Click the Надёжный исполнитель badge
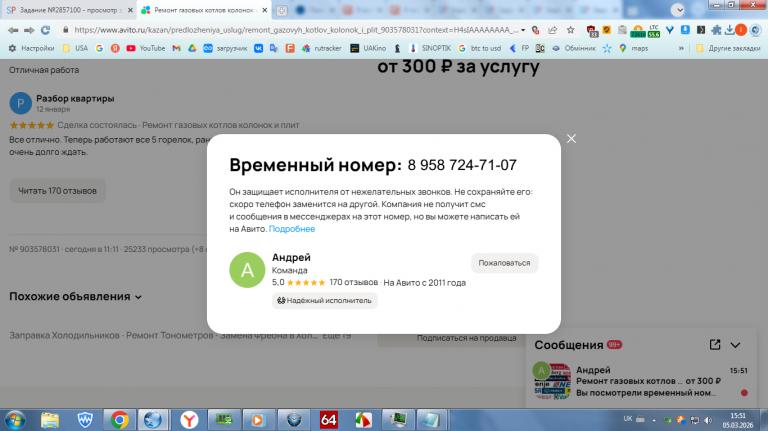 pos(325,301)
